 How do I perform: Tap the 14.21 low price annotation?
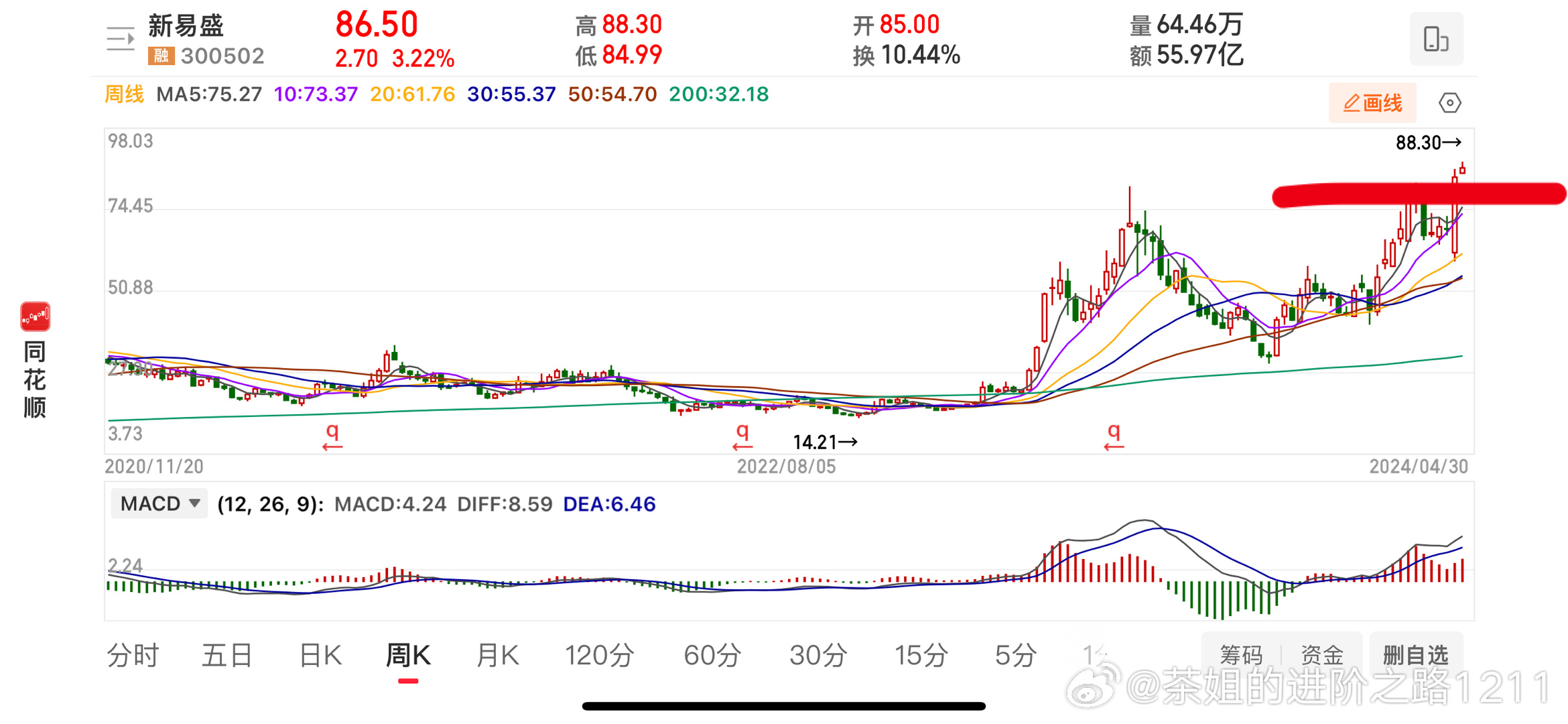(x=825, y=442)
